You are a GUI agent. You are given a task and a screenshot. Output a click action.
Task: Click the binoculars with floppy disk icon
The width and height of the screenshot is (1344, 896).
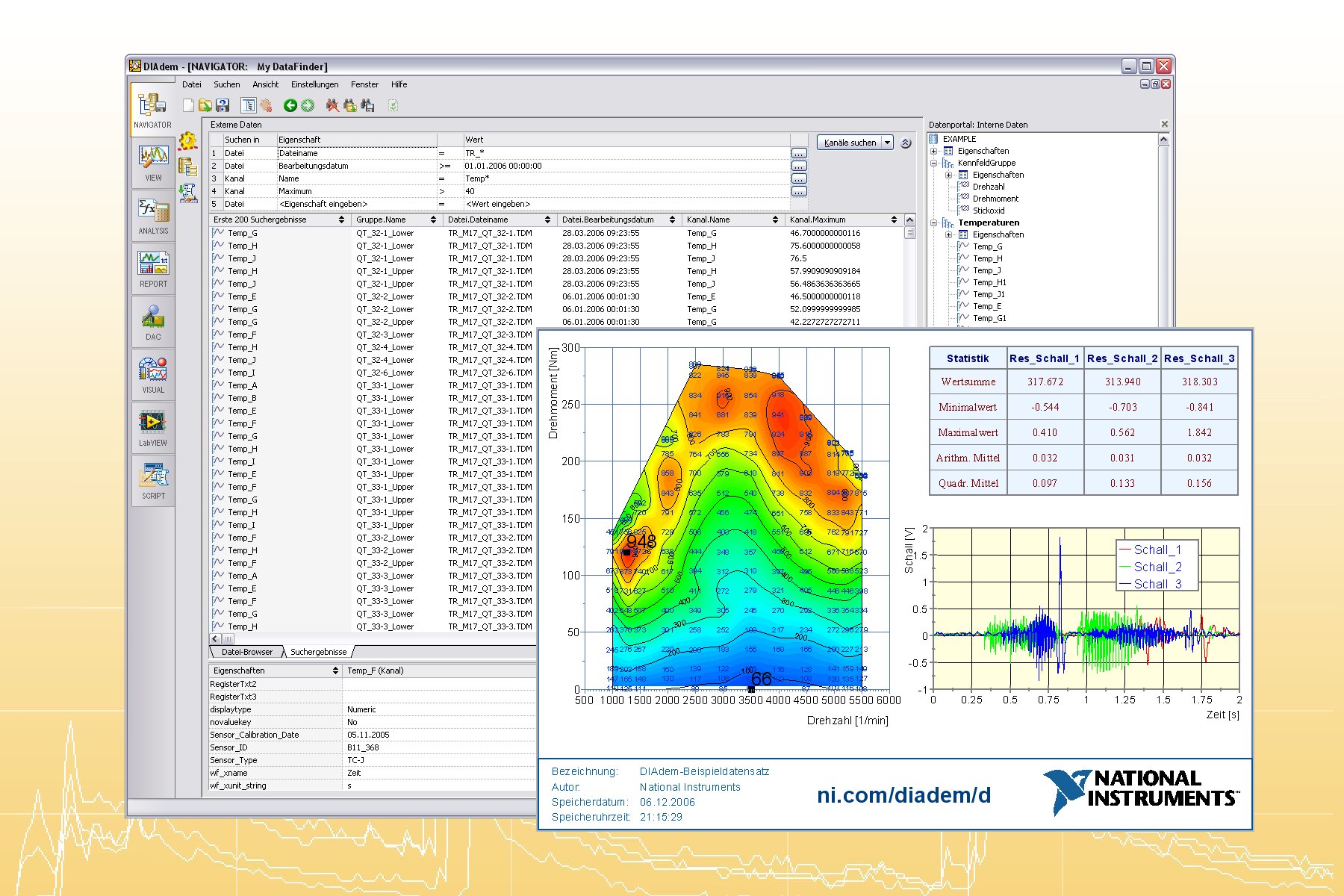click(368, 105)
